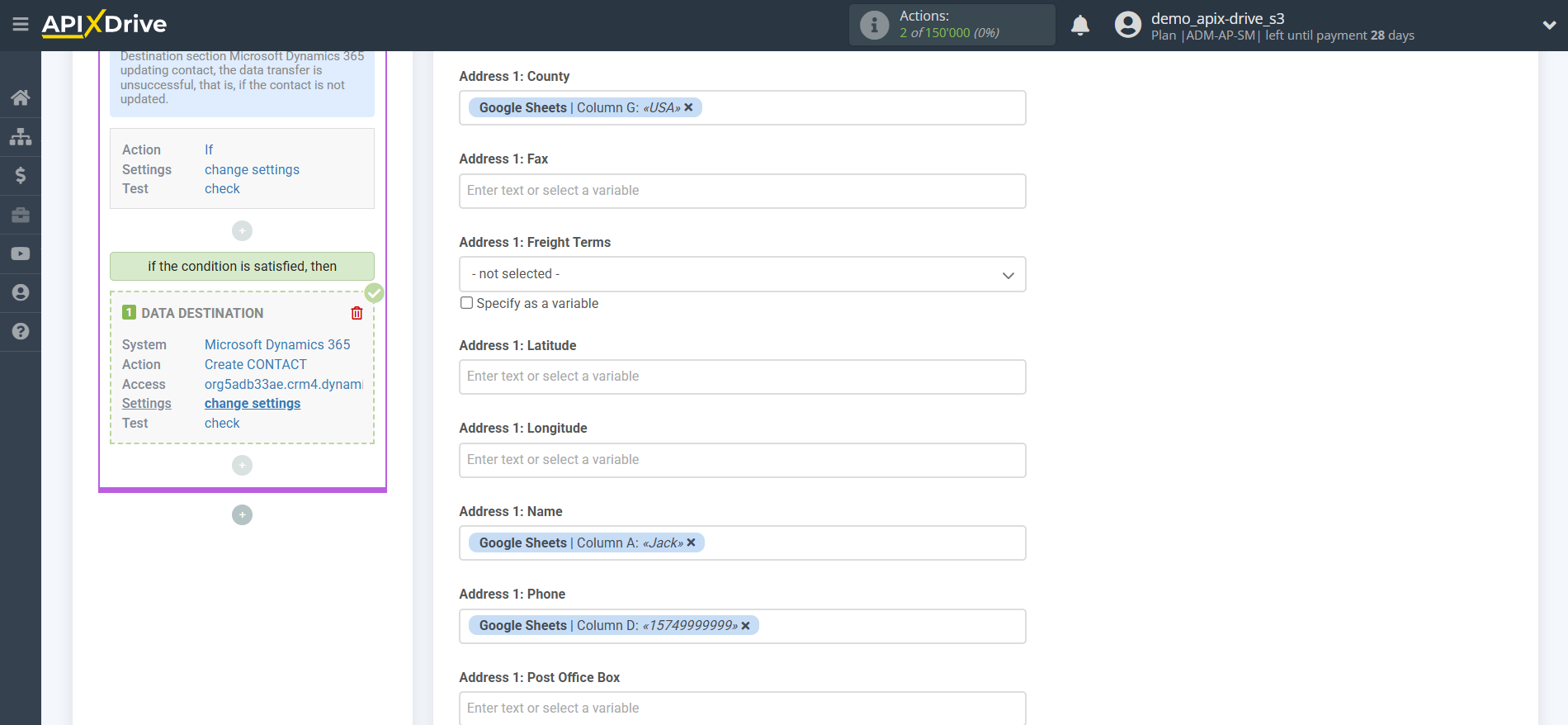Remove Column D phone variable tag
The height and width of the screenshot is (725, 1568).
tap(745, 625)
